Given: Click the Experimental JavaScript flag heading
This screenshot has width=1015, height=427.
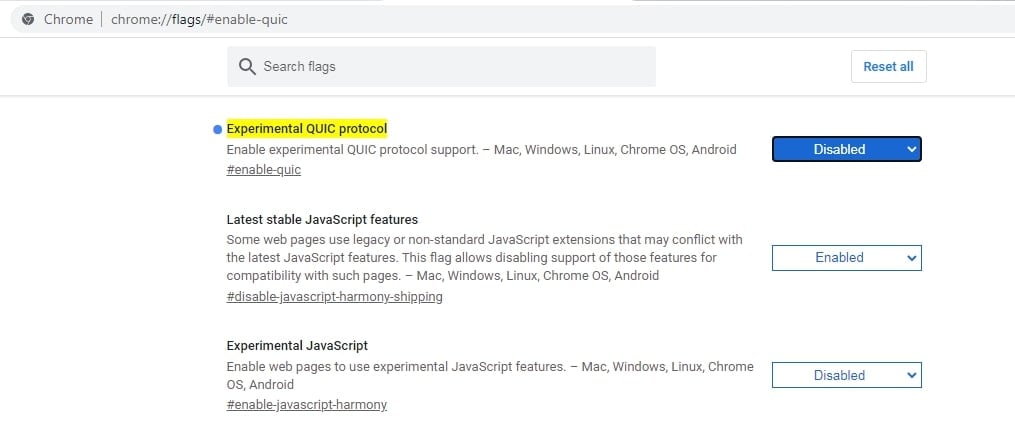Looking at the screenshot, I should tap(297, 345).
